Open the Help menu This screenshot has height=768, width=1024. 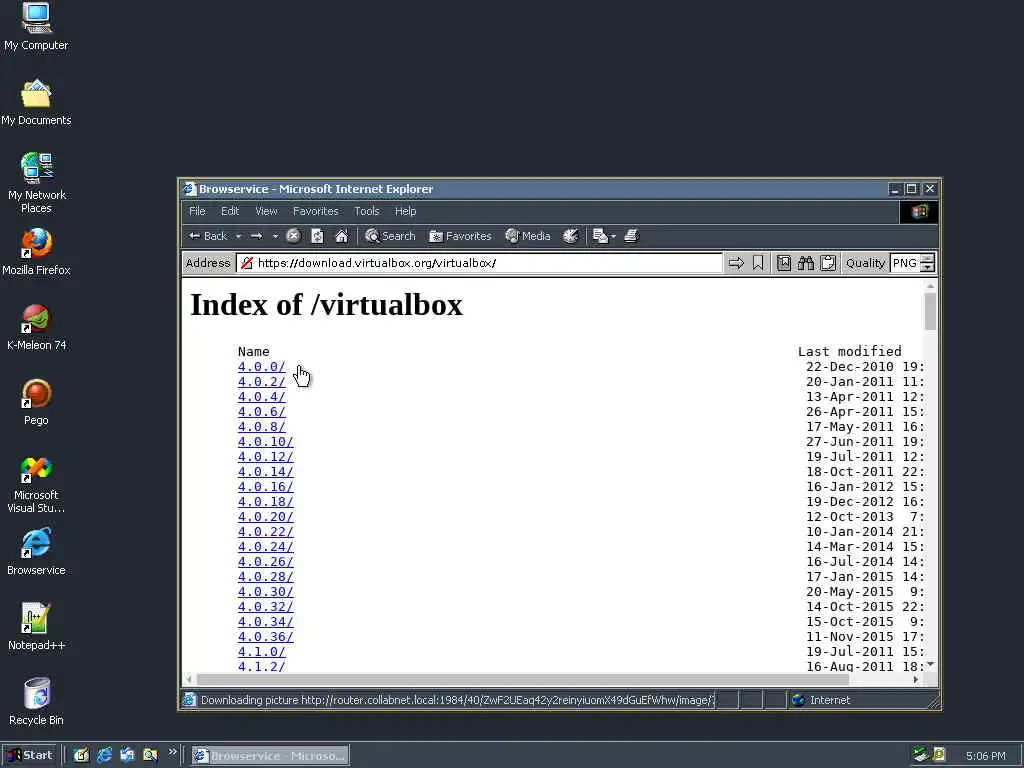coord(405,211)
